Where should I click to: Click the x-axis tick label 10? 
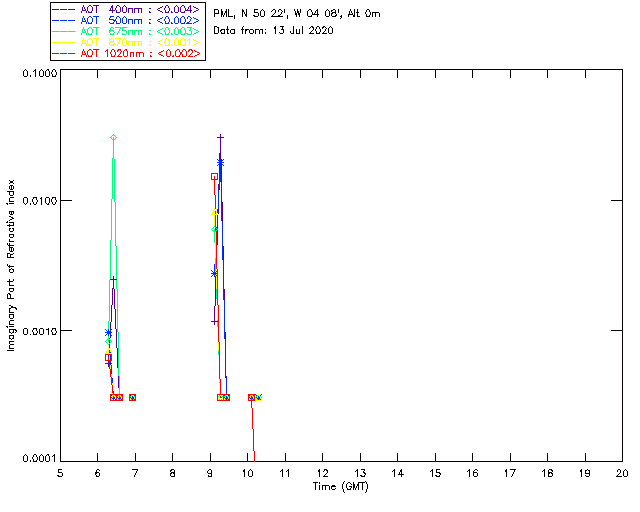click(247, 473)
